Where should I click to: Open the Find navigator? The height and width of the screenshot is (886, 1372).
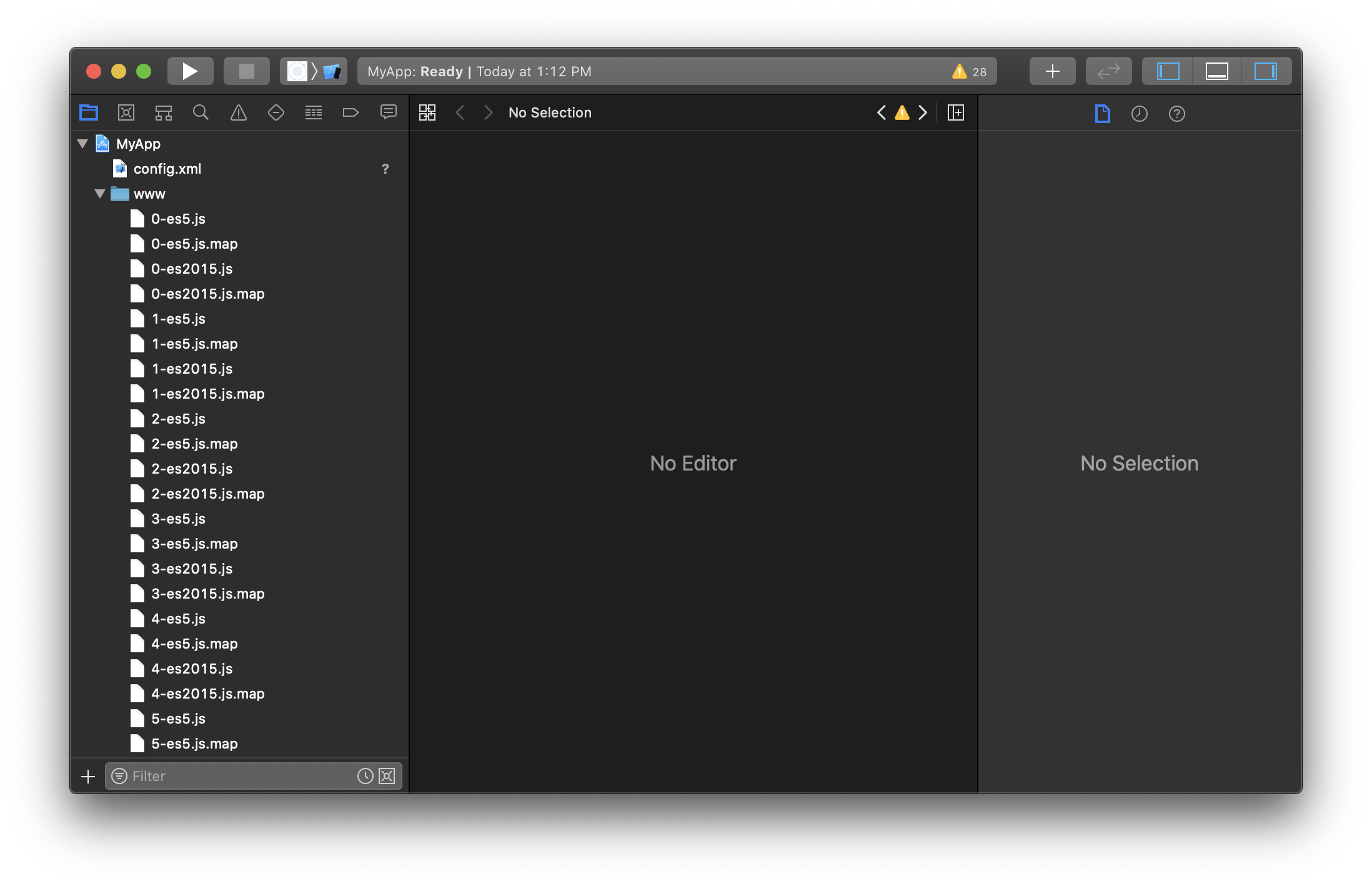tap(201, 113)
